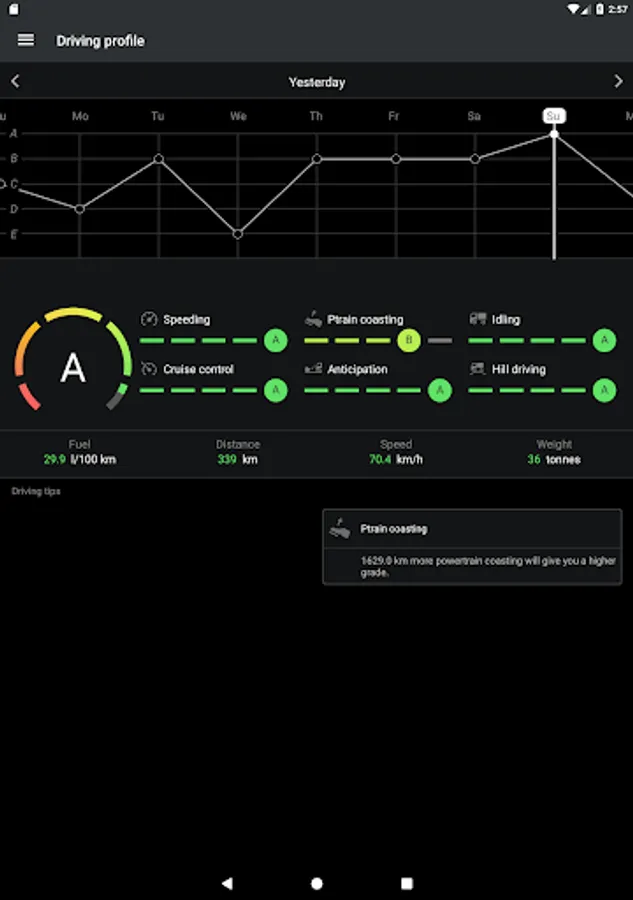Click the Hill driving icon

pos(477,369)
